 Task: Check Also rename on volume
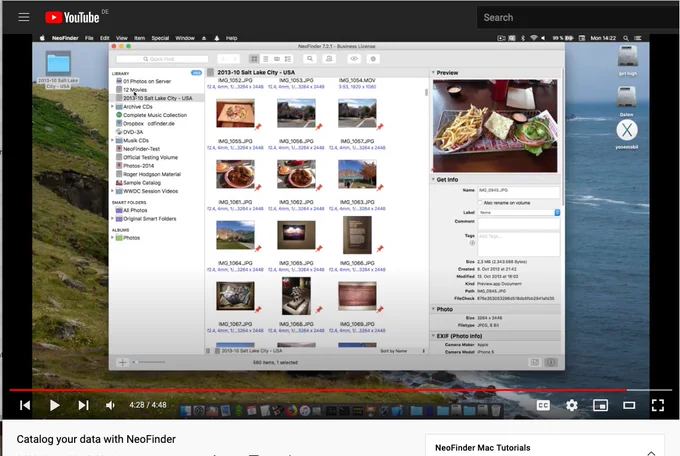click(x=480, y=203)
